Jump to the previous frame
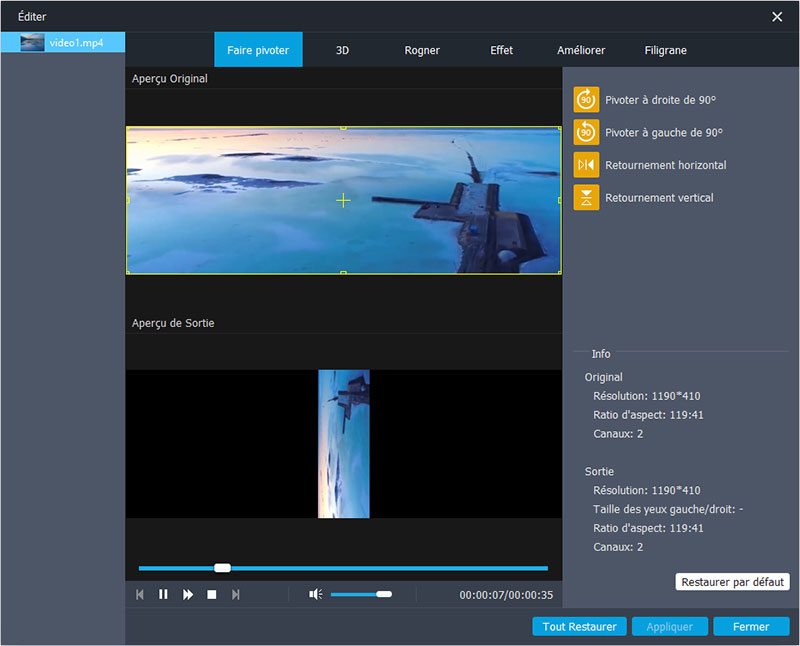This screenshot has height=646, width=800. (140, 594)
